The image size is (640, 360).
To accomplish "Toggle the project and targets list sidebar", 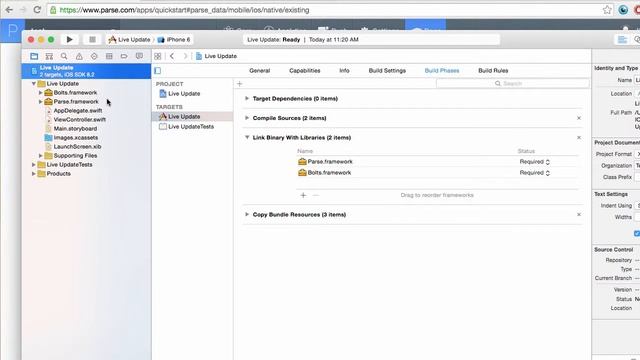I will click(x=158, y=71).
